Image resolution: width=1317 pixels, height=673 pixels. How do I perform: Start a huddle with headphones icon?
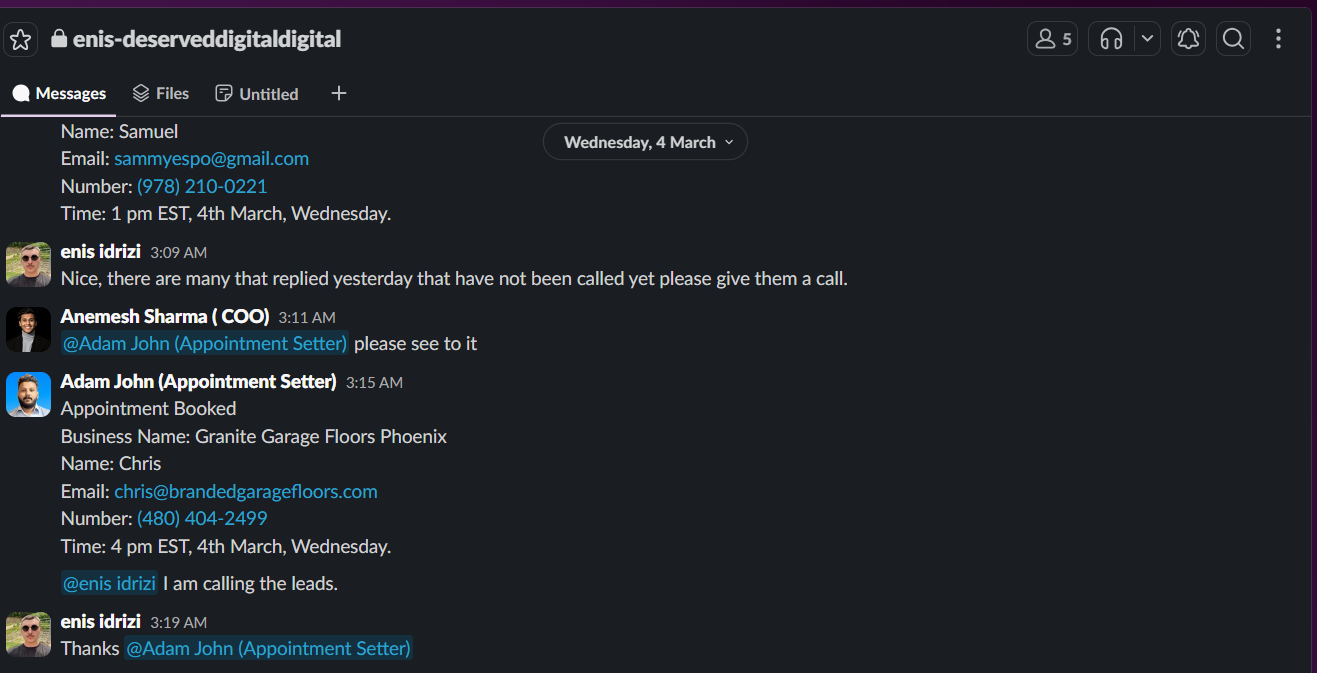pos(1111,39)
